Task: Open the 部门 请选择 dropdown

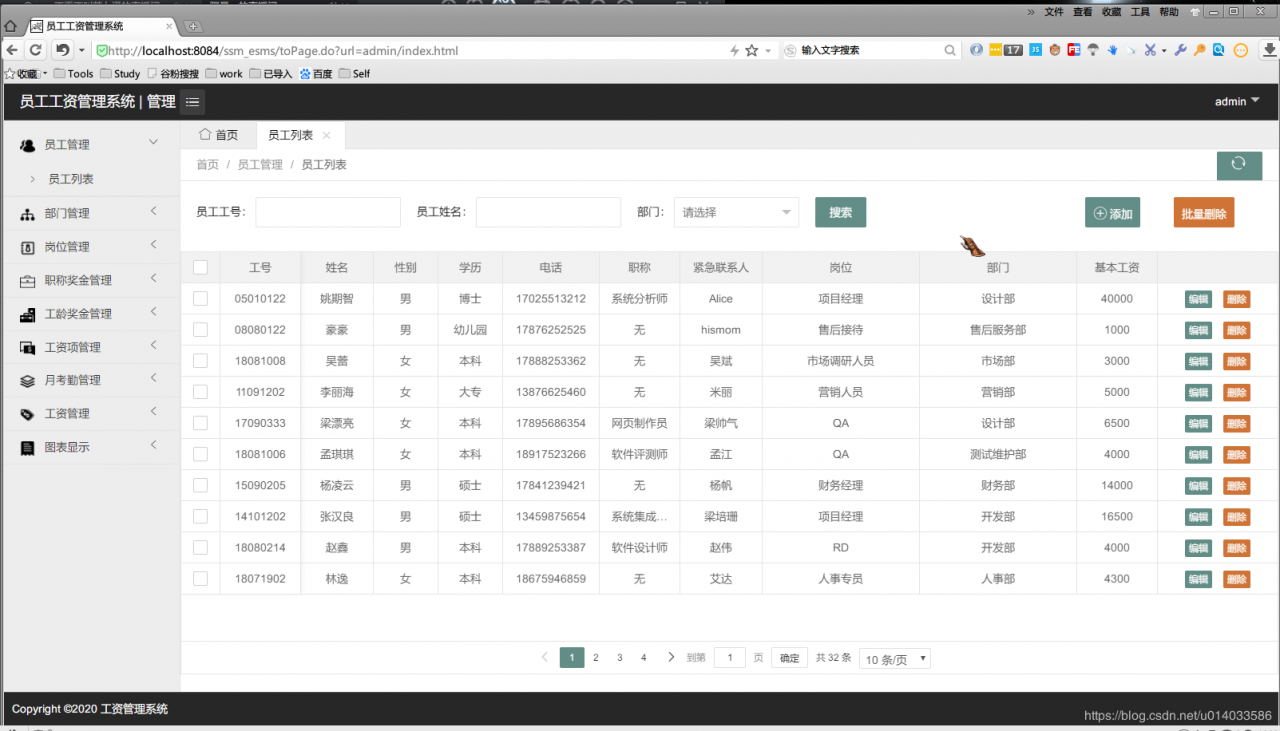Action: pyautogui.click(x=736, y=212)
